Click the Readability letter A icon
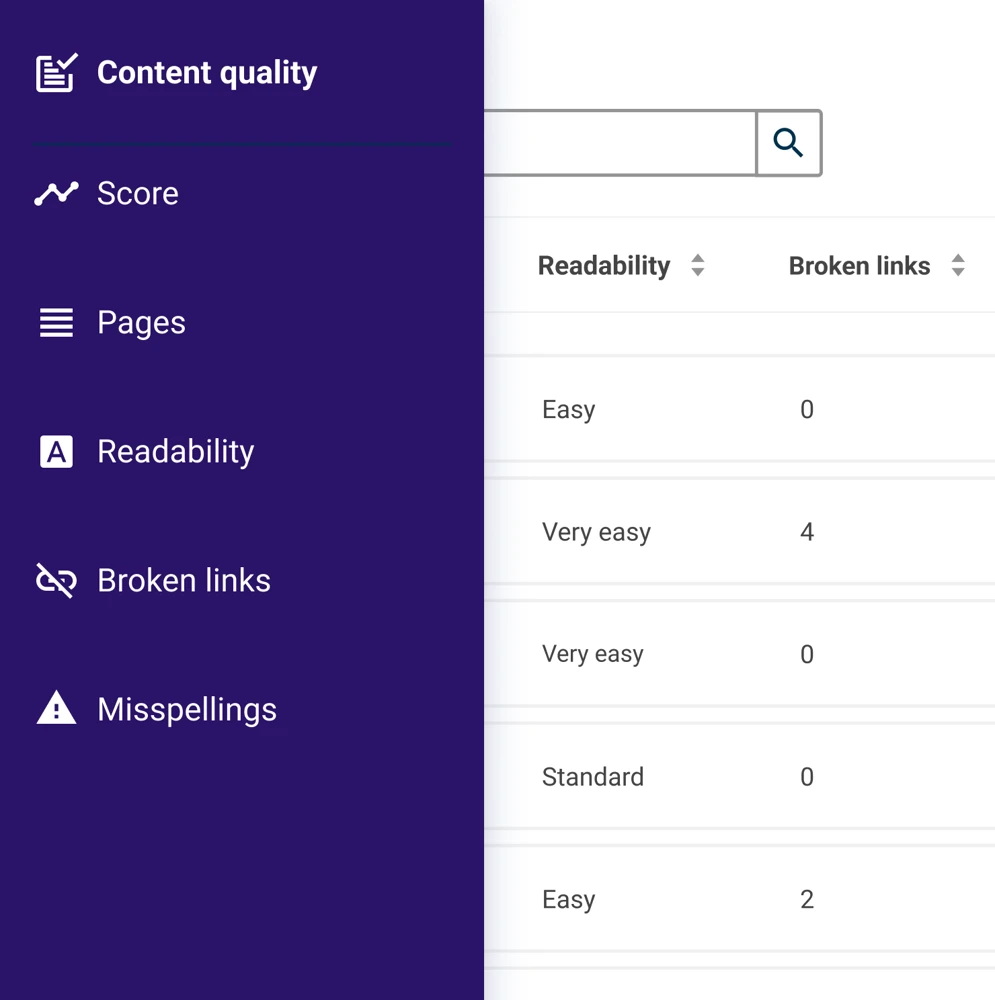Screen dimensions: 995x1000 coord(56,452)
